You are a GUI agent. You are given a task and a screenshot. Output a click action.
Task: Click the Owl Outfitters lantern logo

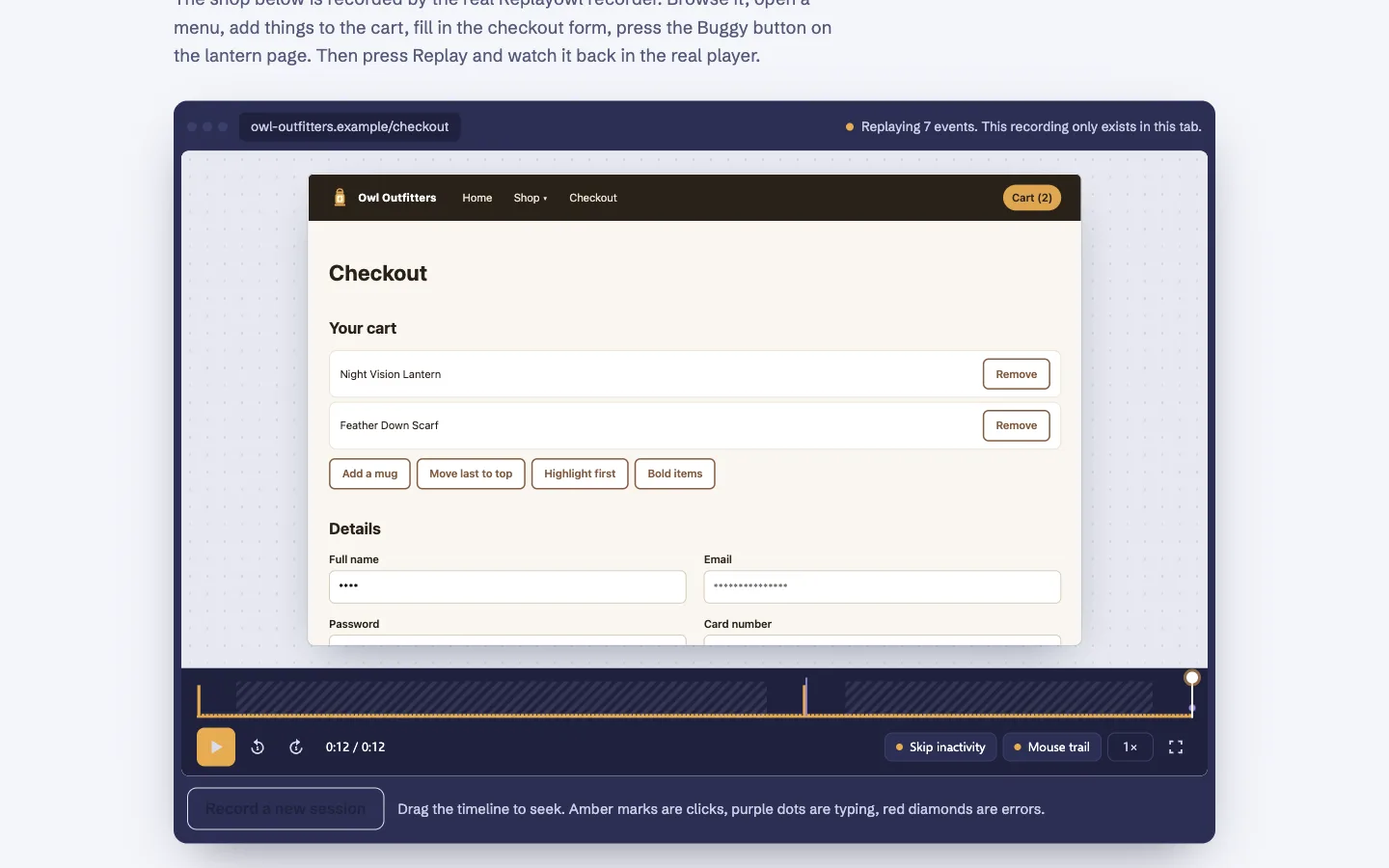pos(340,198)
